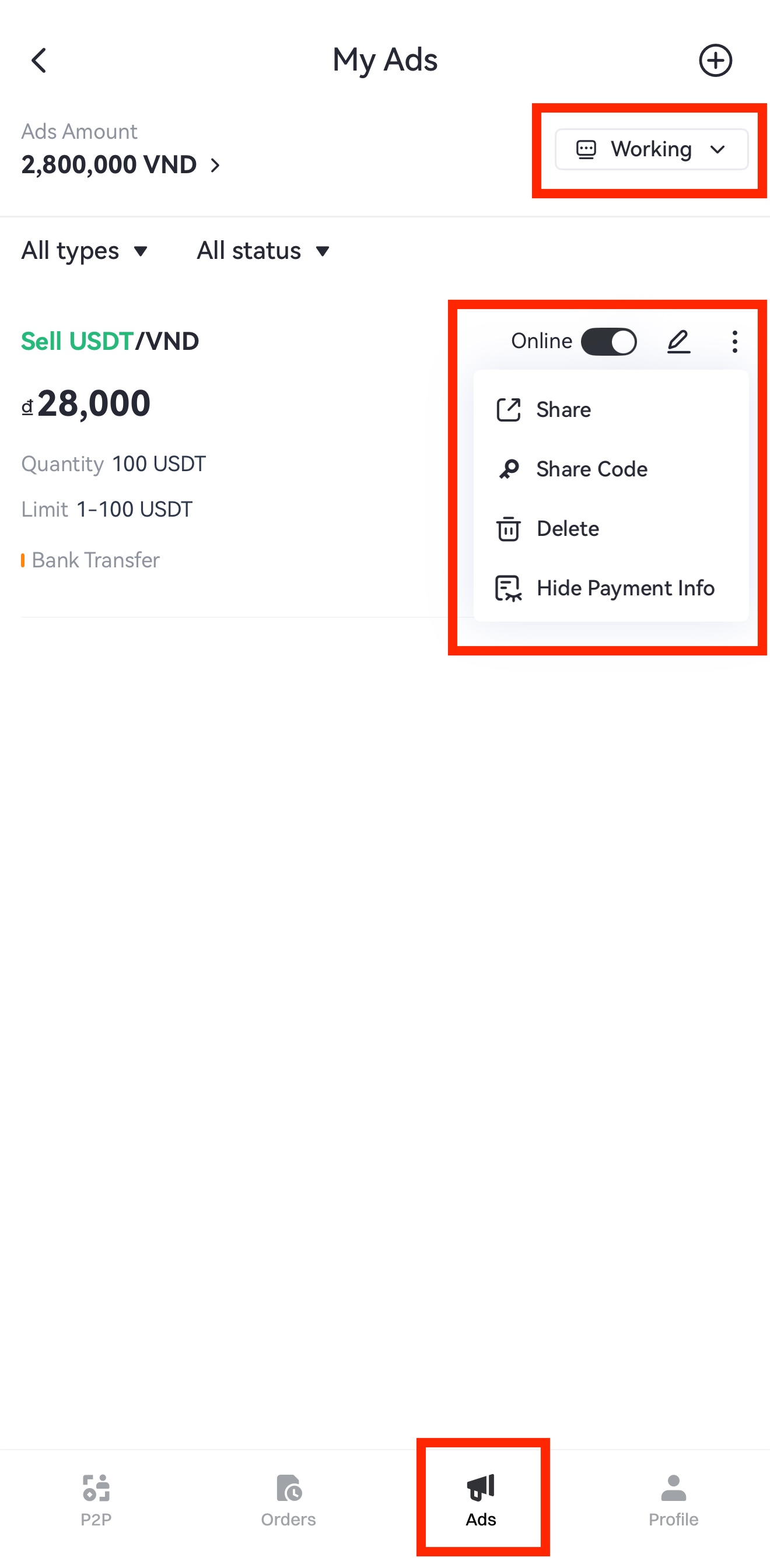The height and width of the screenshot is (1568, 770).
Task: Select the Ads tab
Action: tap(481, 1500)
